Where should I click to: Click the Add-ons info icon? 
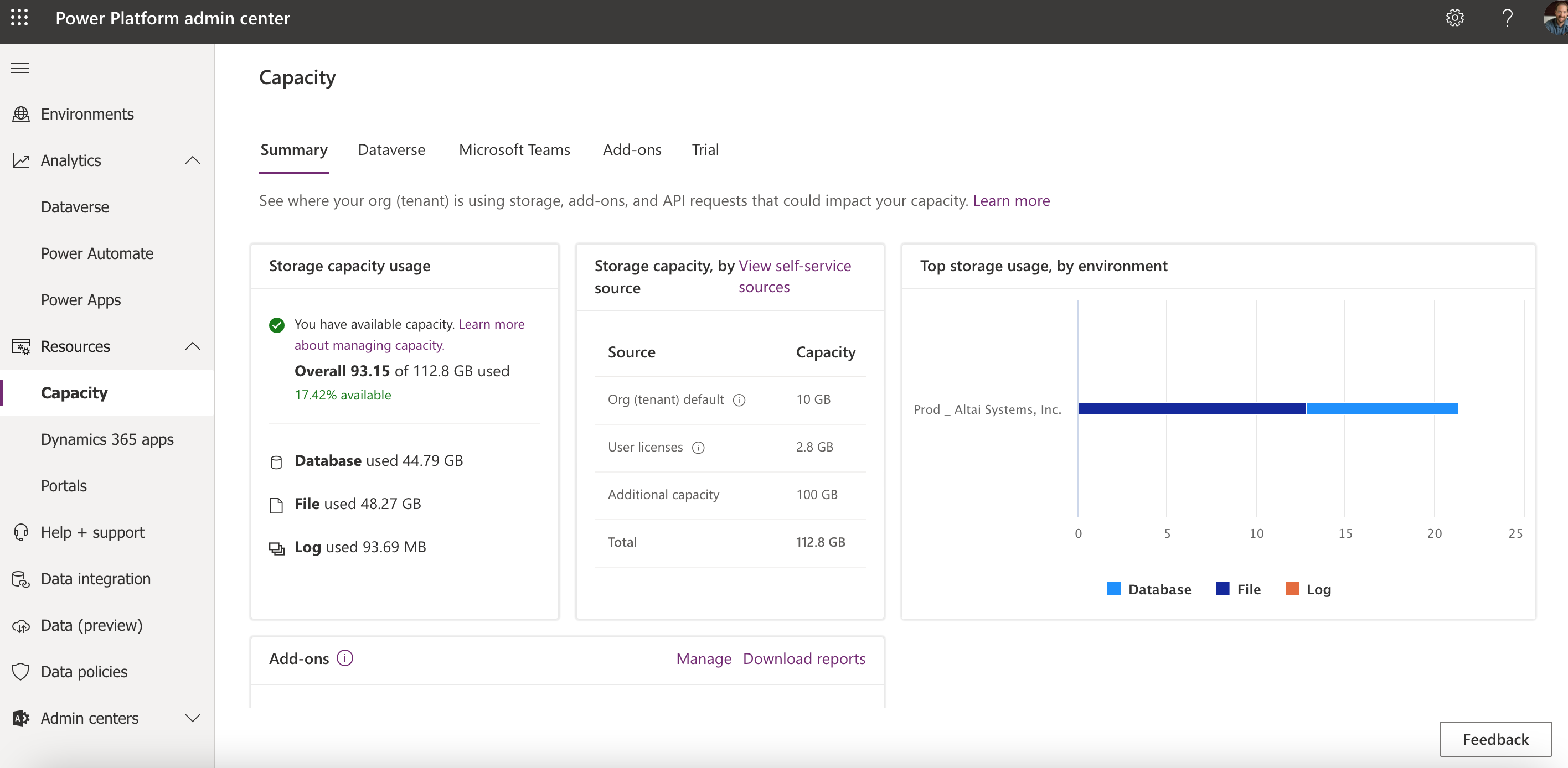pyautogui.click(x=344, y=658)
